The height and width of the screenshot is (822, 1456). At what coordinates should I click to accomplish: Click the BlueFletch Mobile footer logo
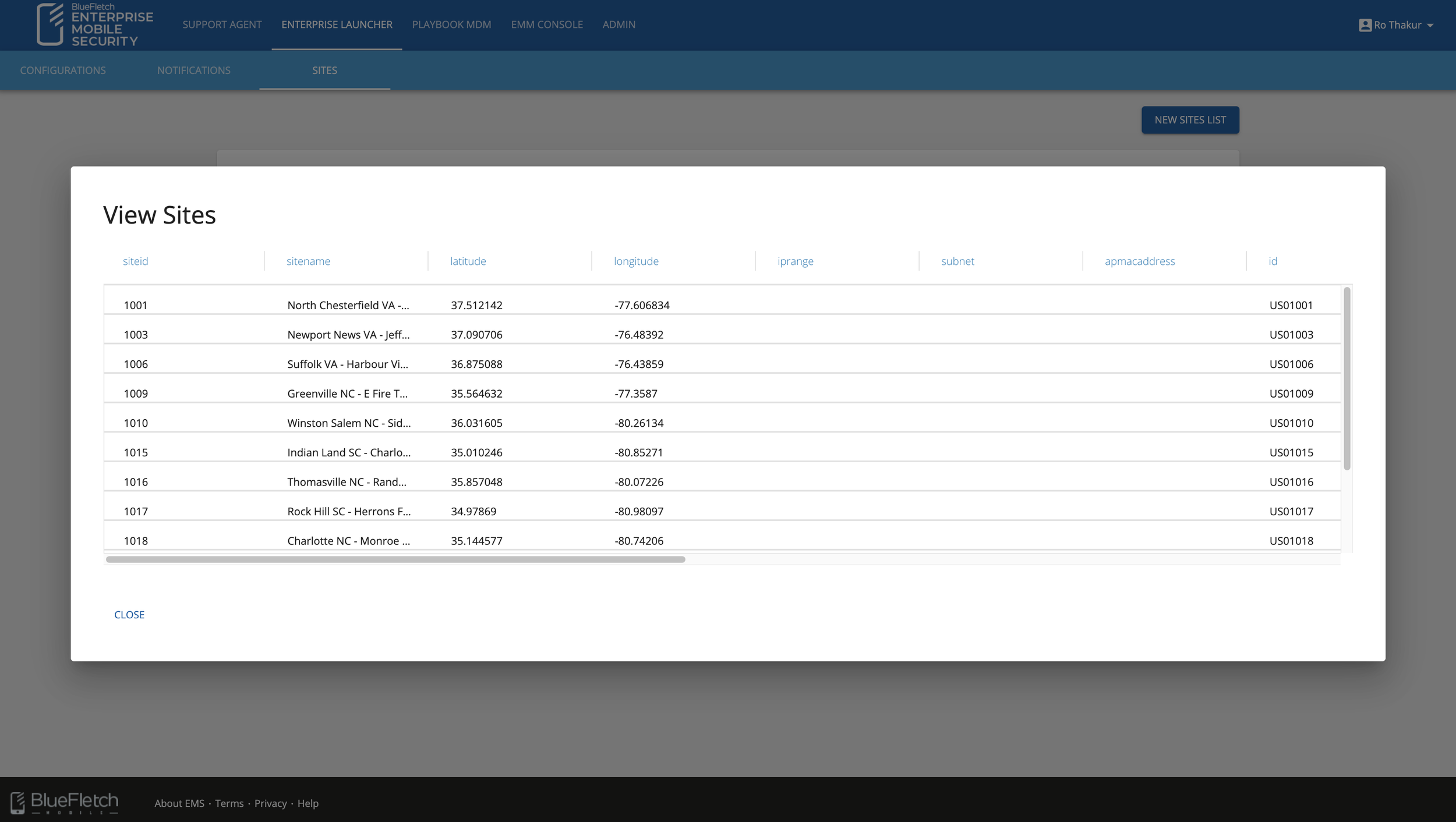[64, 803]
